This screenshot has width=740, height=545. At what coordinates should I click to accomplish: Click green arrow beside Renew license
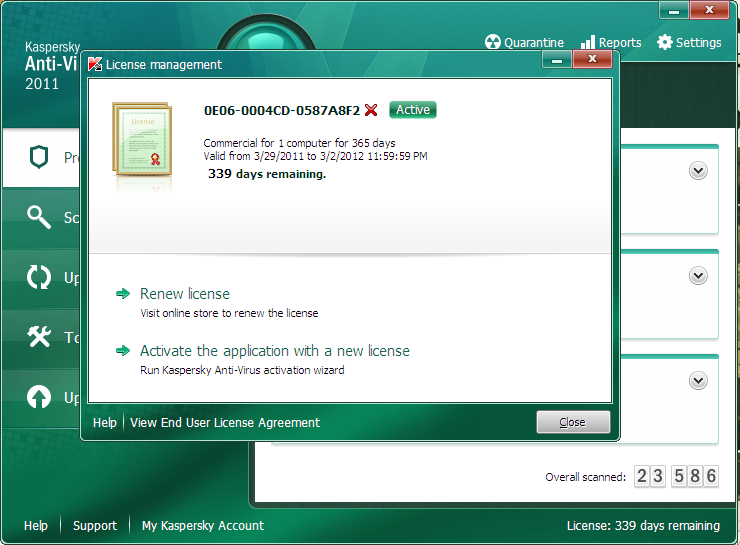[x=123, y=294]
